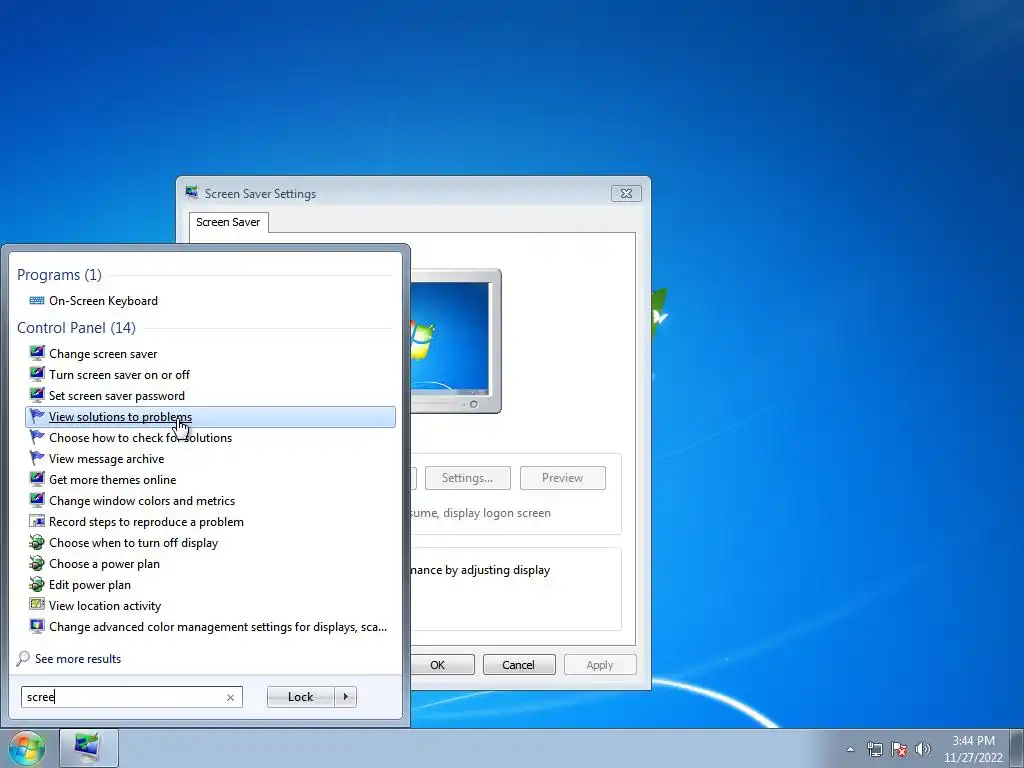Viewport: 1024px width, 768px height.
Task: Click Screen Saver Settings taskbar icon
Action: tap(89, 748)
